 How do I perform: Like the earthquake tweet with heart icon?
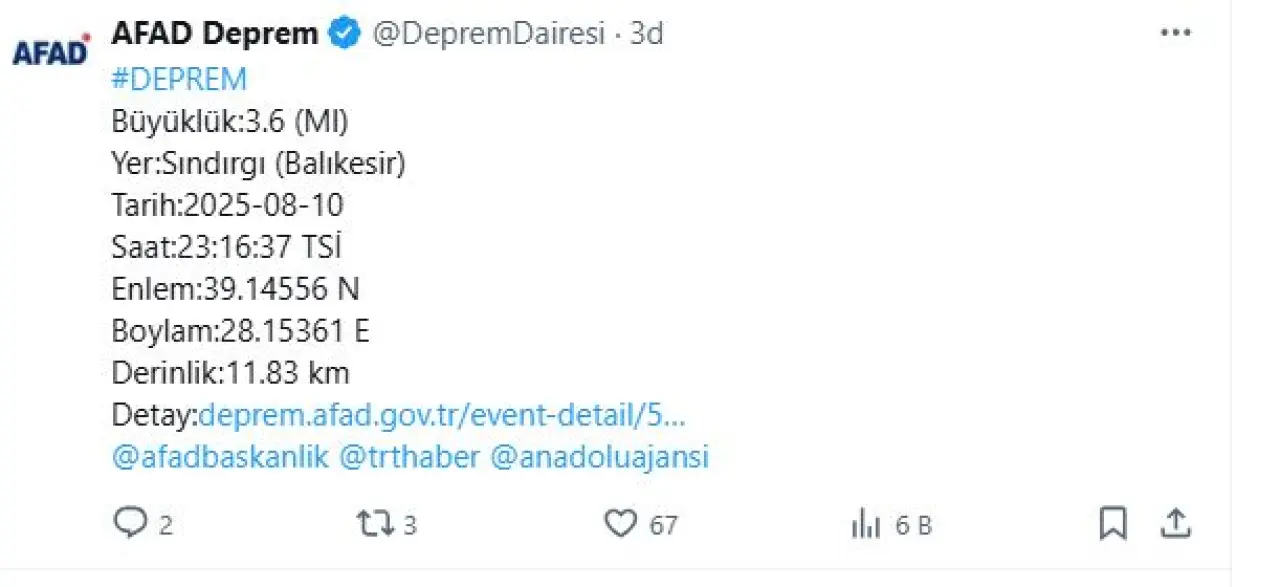coord(621,523)
